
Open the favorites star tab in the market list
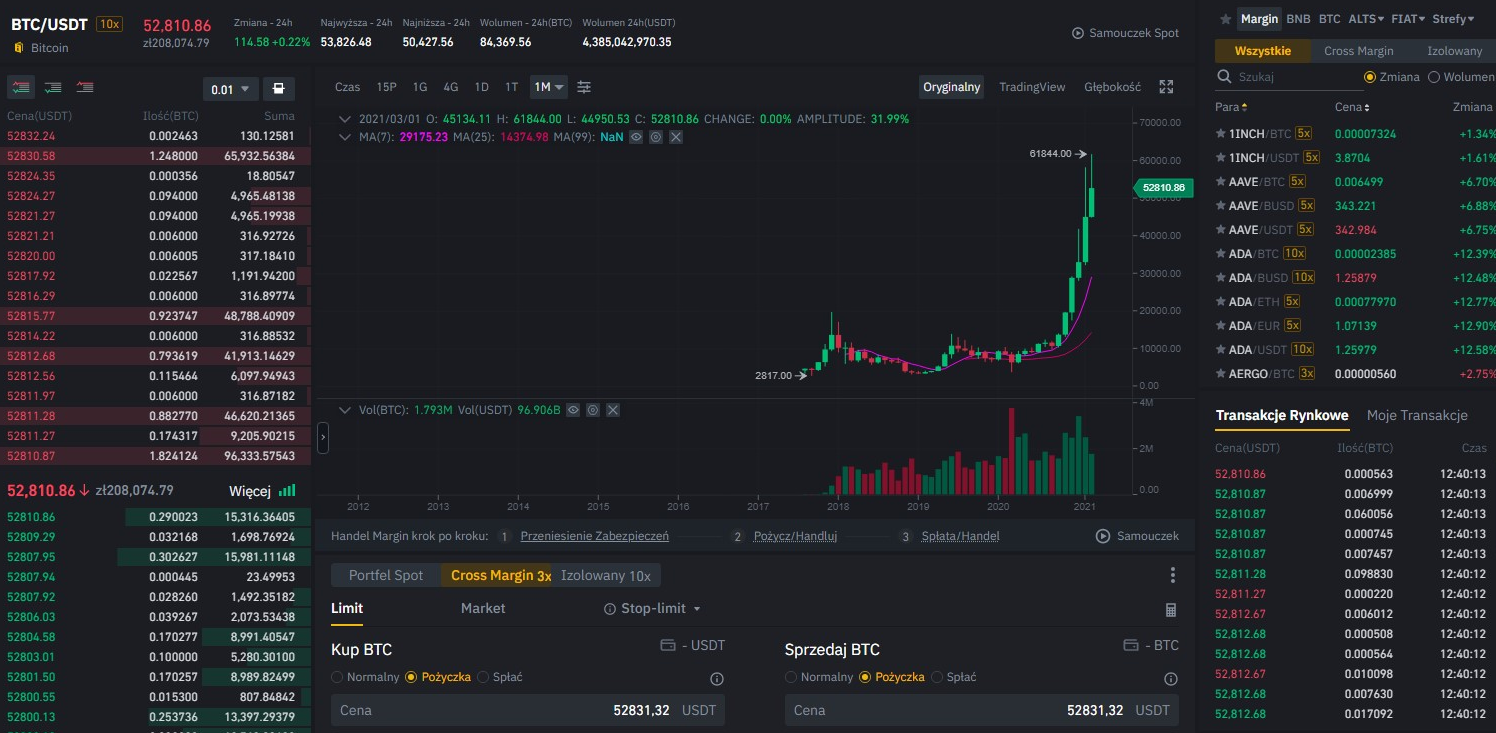click(1226, 19)
